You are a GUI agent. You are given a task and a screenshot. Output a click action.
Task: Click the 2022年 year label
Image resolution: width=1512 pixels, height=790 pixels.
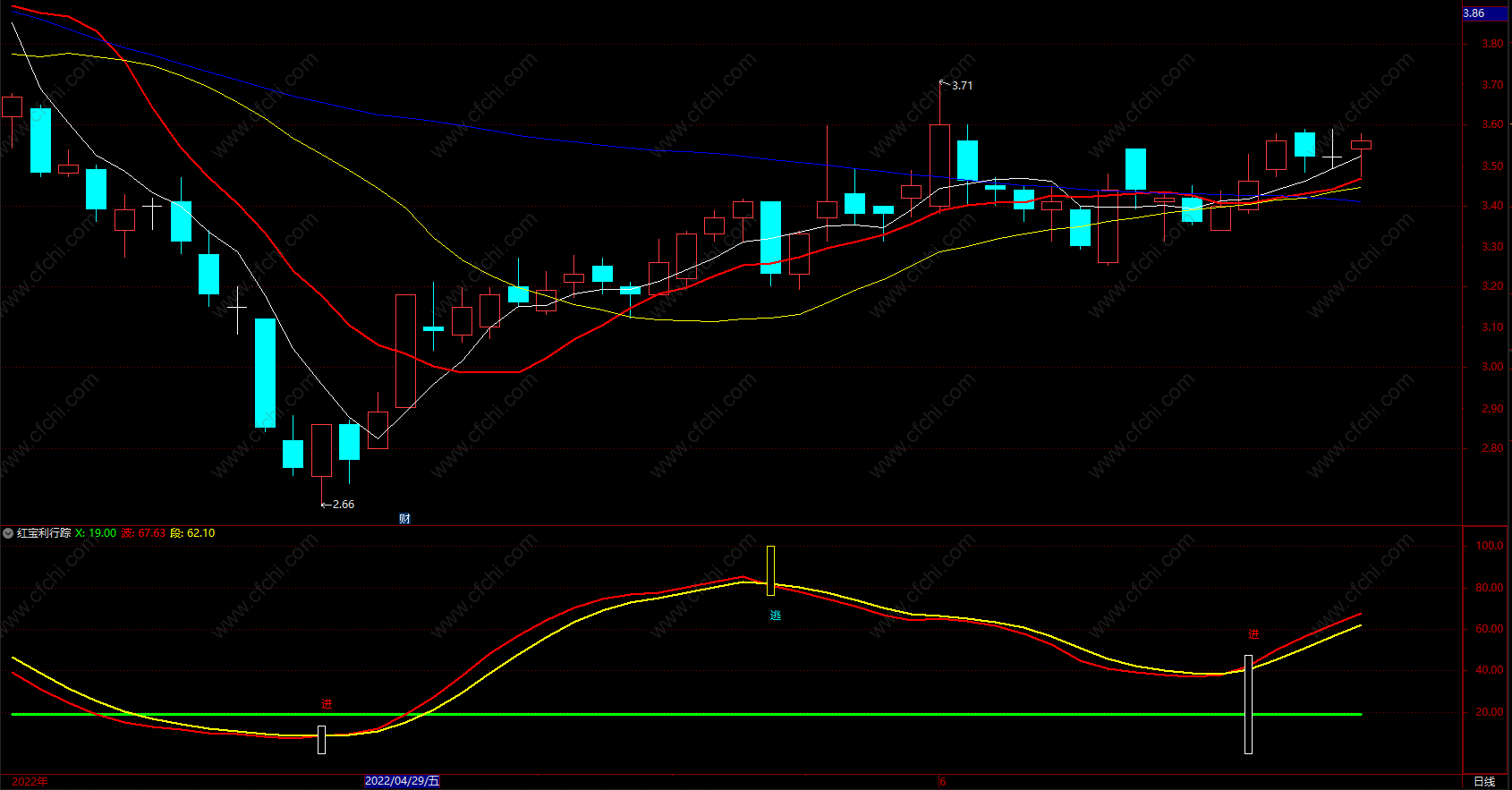(30, 781)
